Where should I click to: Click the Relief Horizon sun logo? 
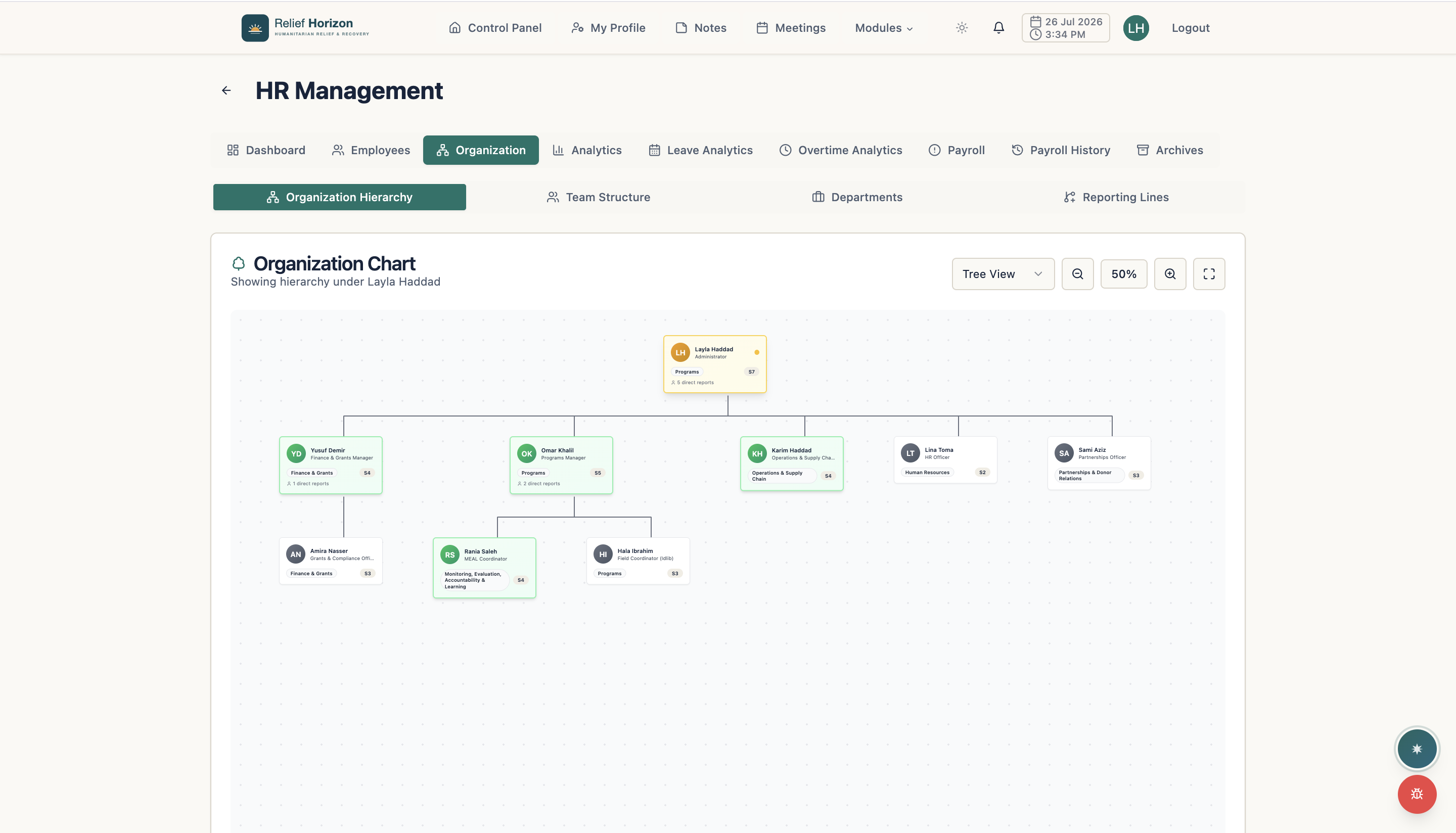coord(255,28)
